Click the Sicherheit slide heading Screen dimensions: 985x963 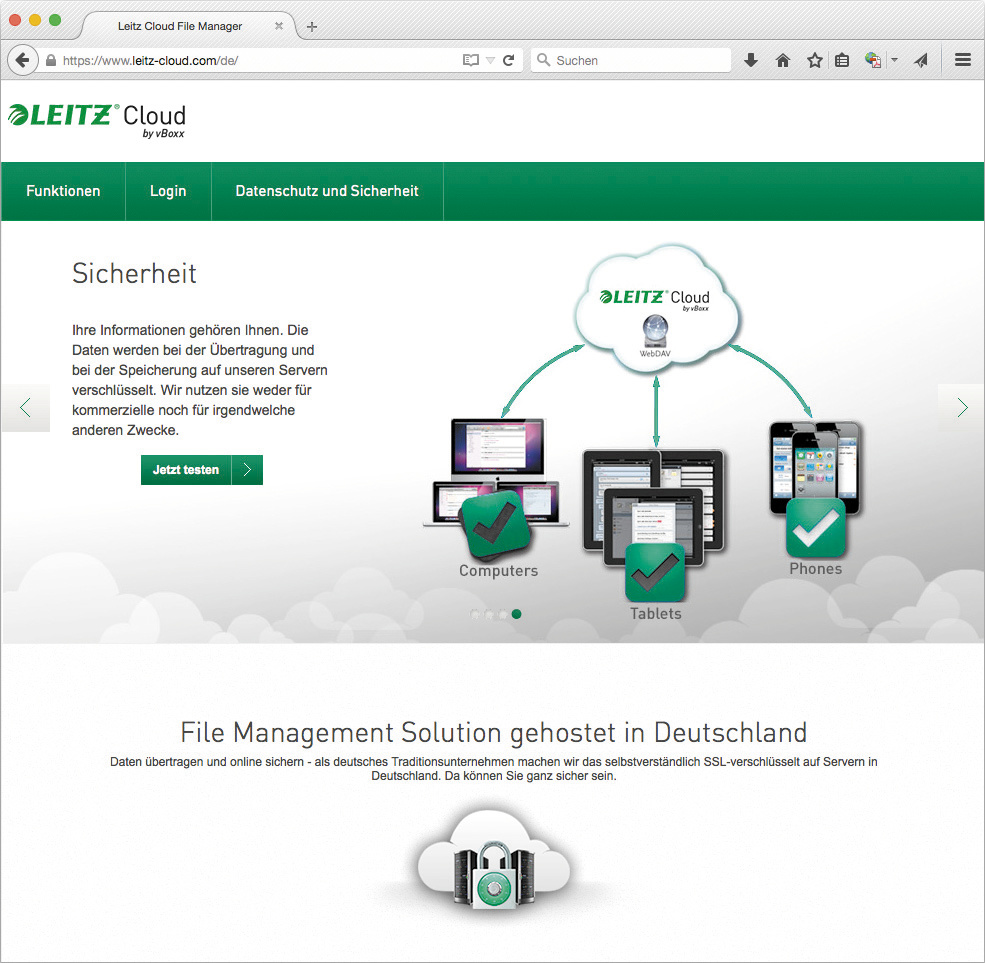point(134,273)
